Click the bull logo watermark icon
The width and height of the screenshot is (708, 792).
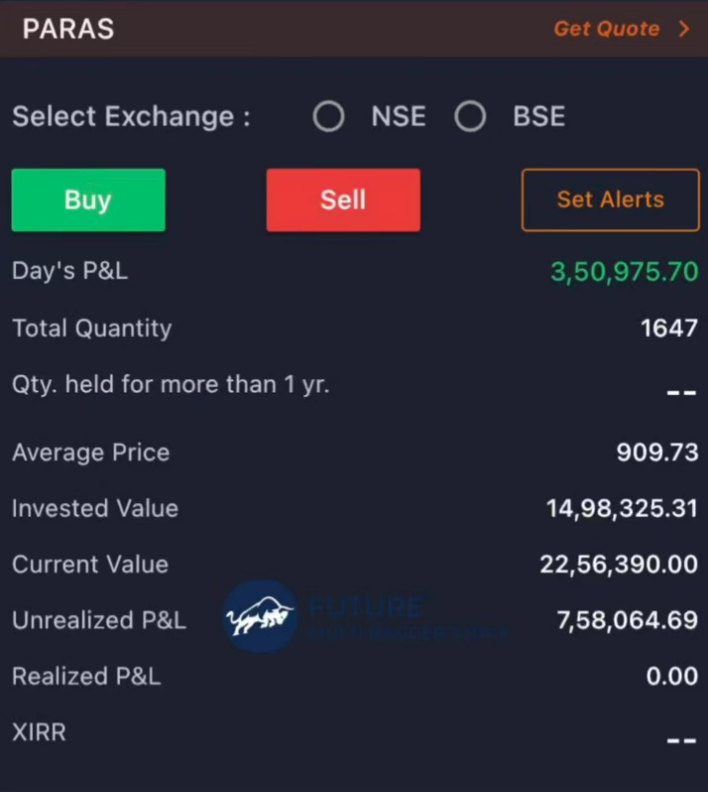pyautogui.click(x=260, y=617)
